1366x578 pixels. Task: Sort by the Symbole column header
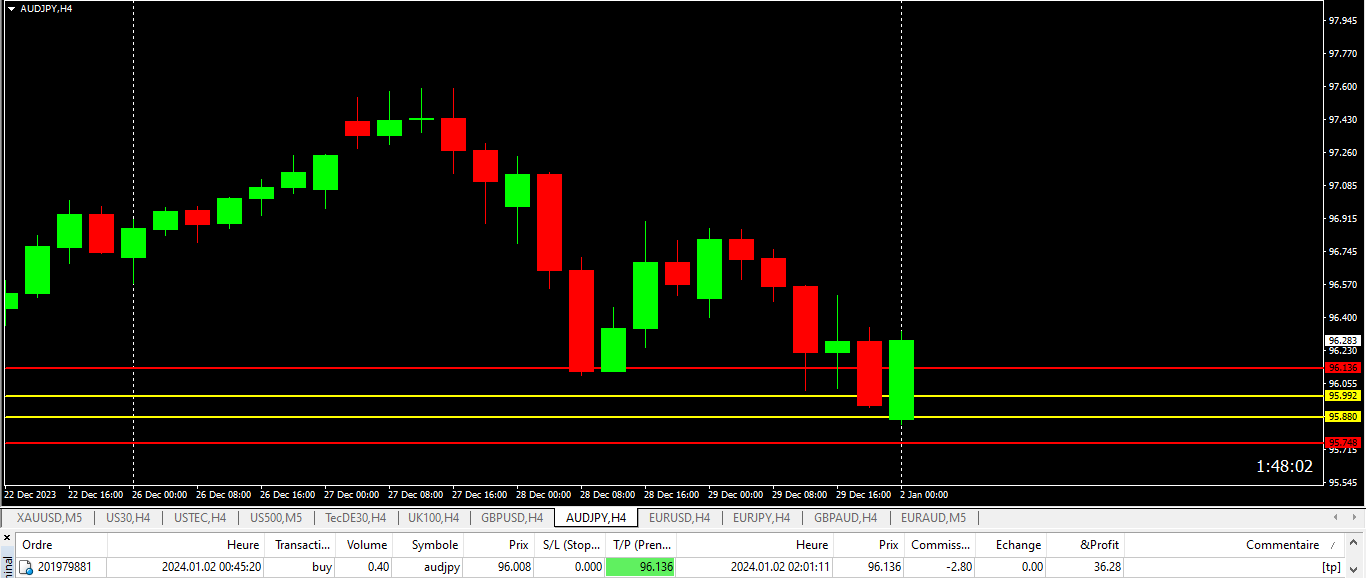coord(427,545)
